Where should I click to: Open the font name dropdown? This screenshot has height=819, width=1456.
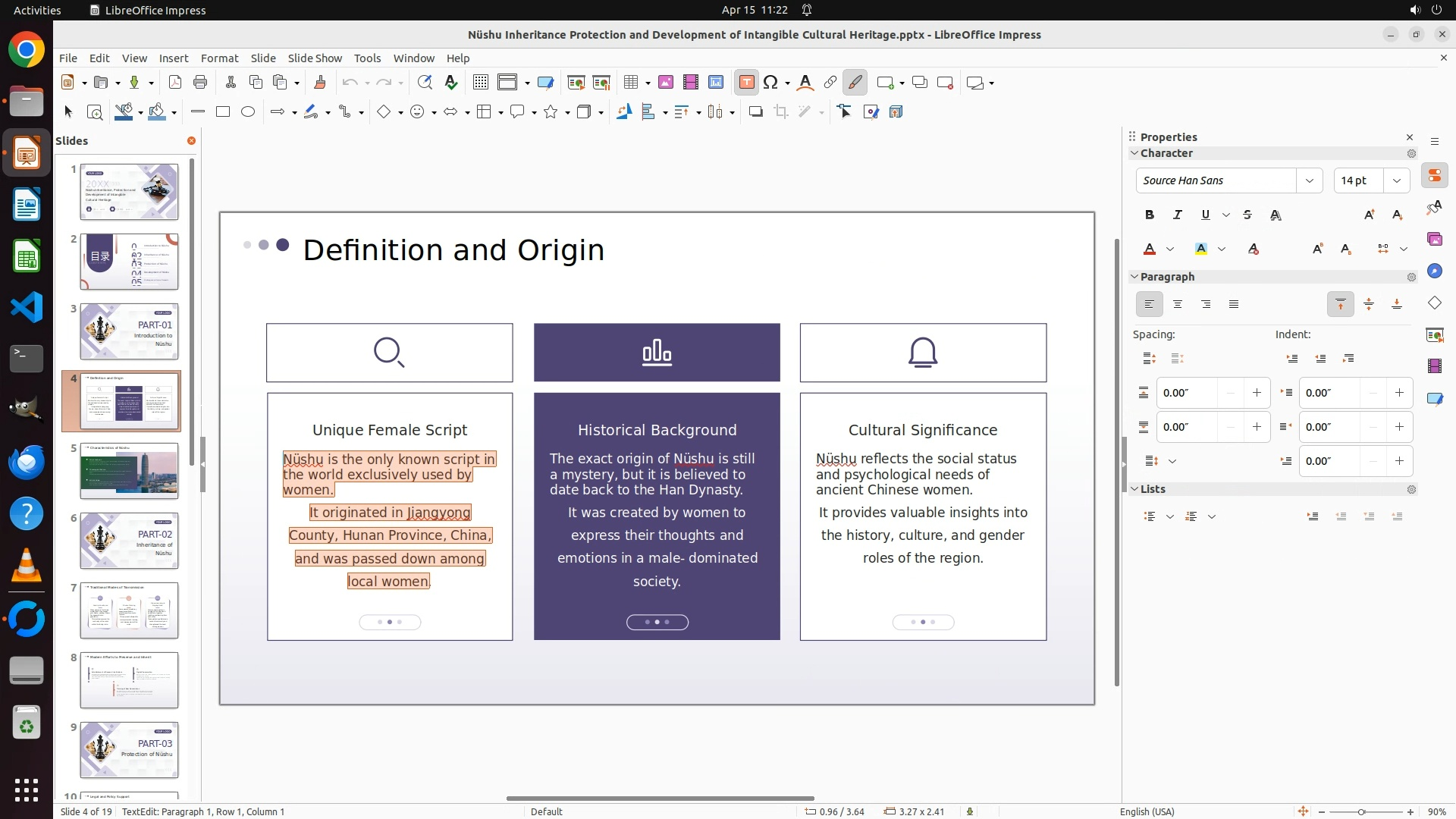coord(1309,180)
